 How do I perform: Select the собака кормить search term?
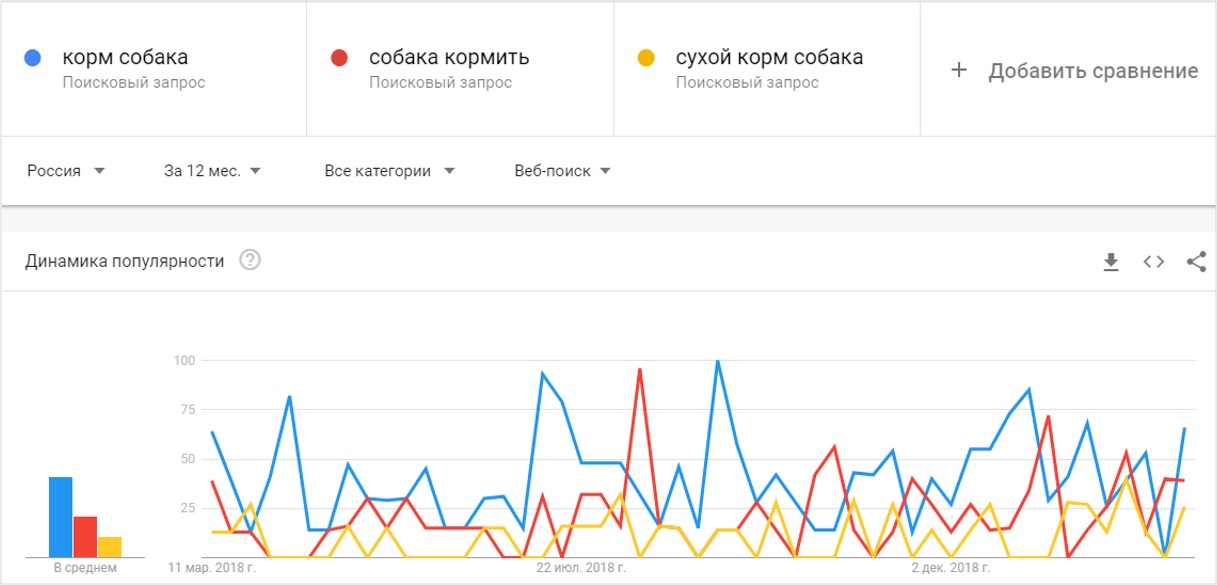click(x=449, y=58)
